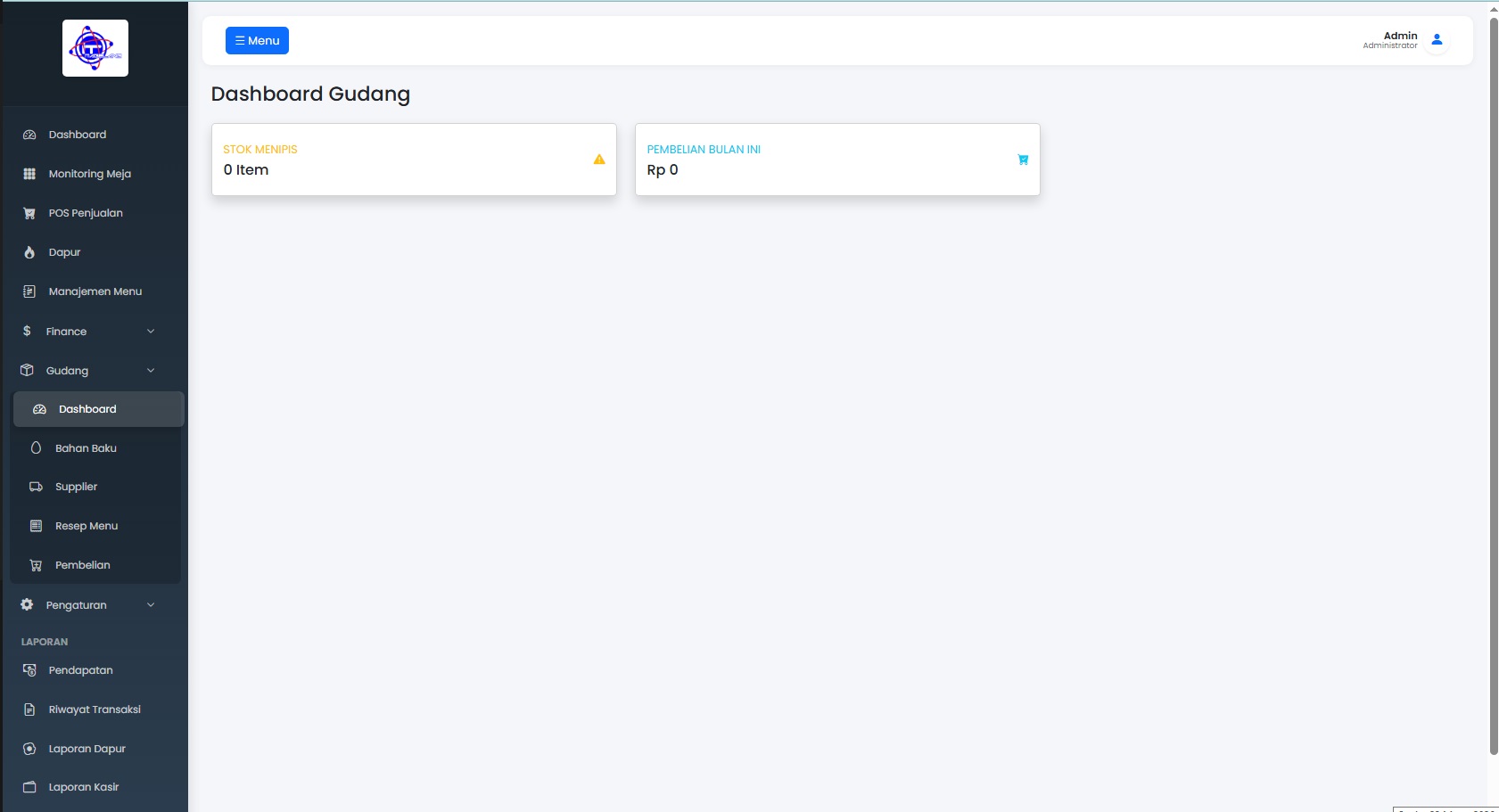1499x812 pixels.
Task: Click the Admin user avatar icon
Action: pos(1437,40)
